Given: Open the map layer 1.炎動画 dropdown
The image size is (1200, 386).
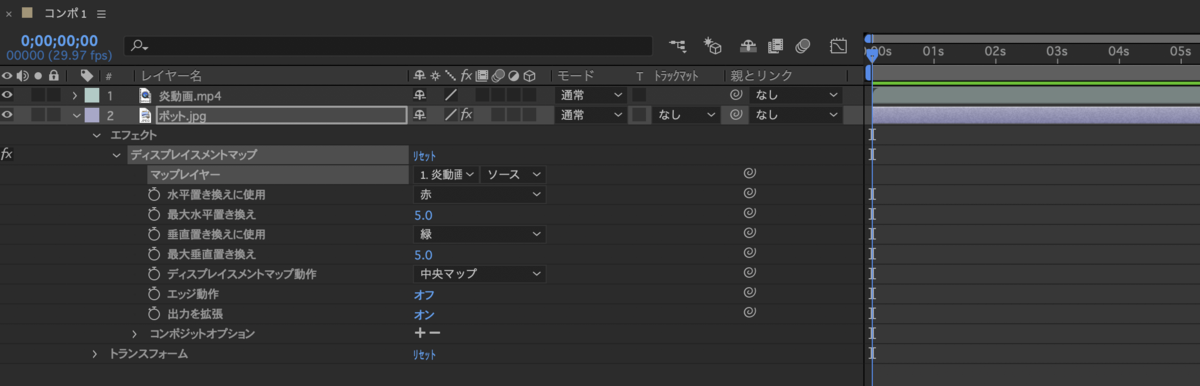Looking at the screenshot, I should coord(446,174).
